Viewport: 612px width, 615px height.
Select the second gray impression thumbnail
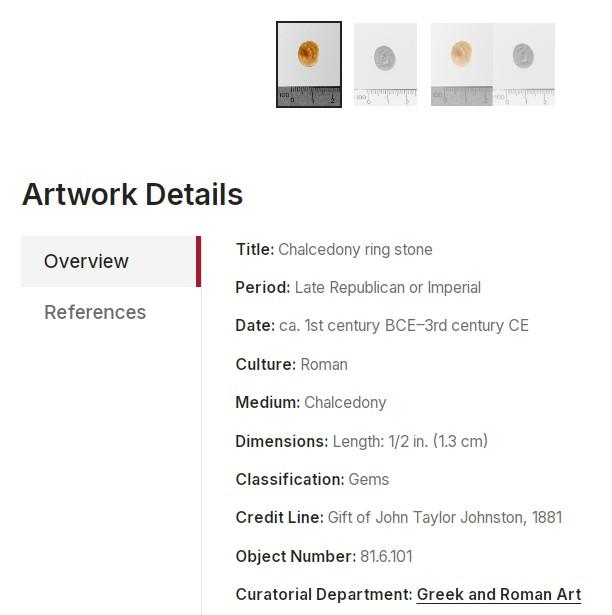click(x=385, y=64)
